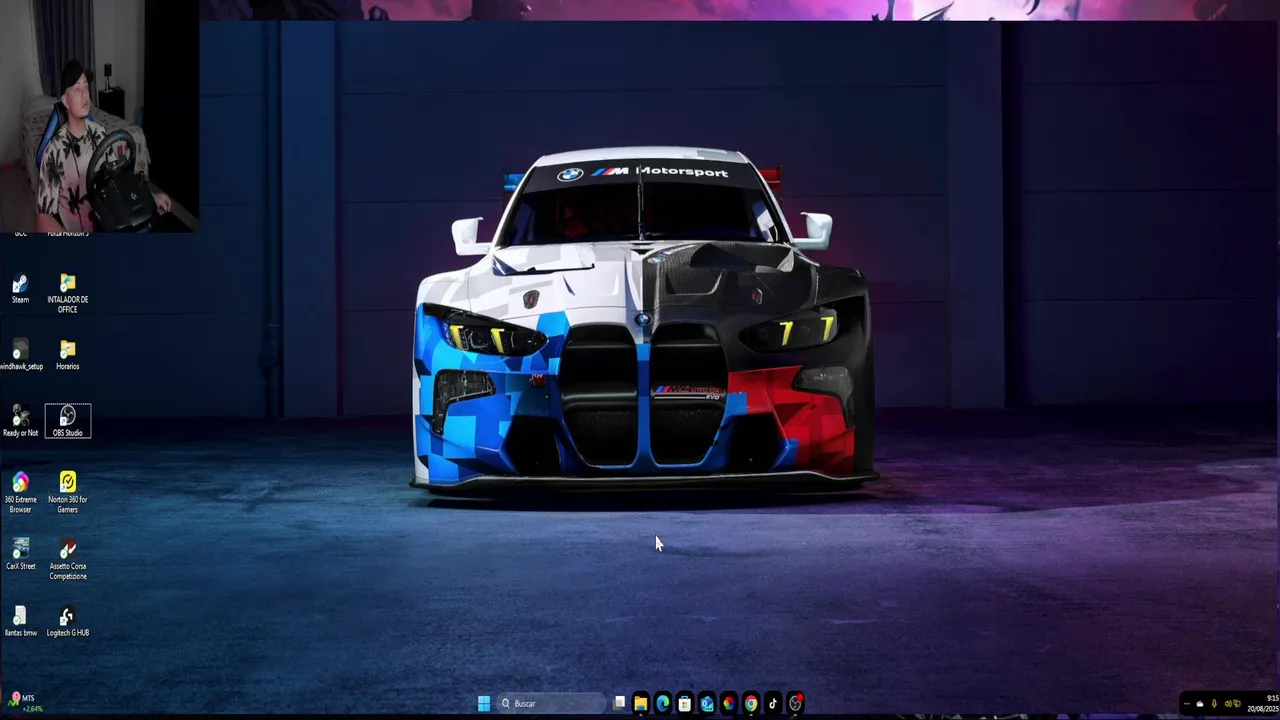Open Task View from the taskbar
The image size is (1280, 720).
[x=619, y=703]
